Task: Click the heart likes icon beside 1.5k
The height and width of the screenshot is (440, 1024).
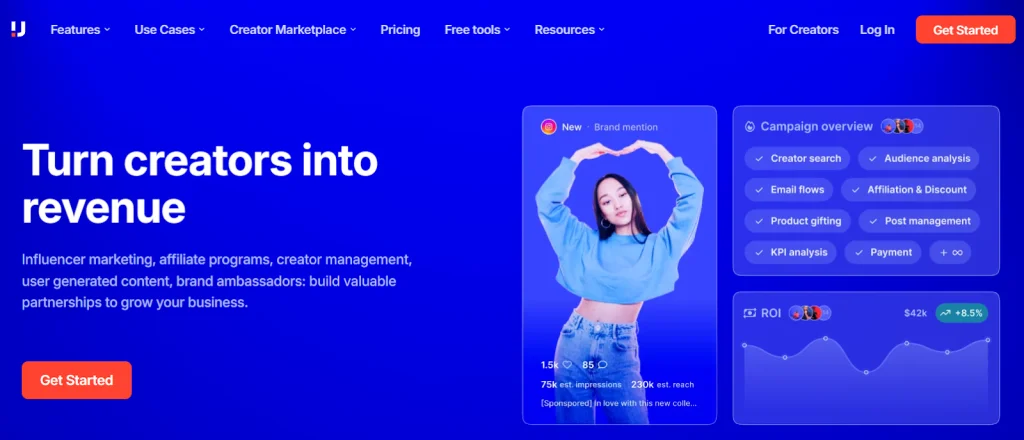Action: click(x=568, y=365)
